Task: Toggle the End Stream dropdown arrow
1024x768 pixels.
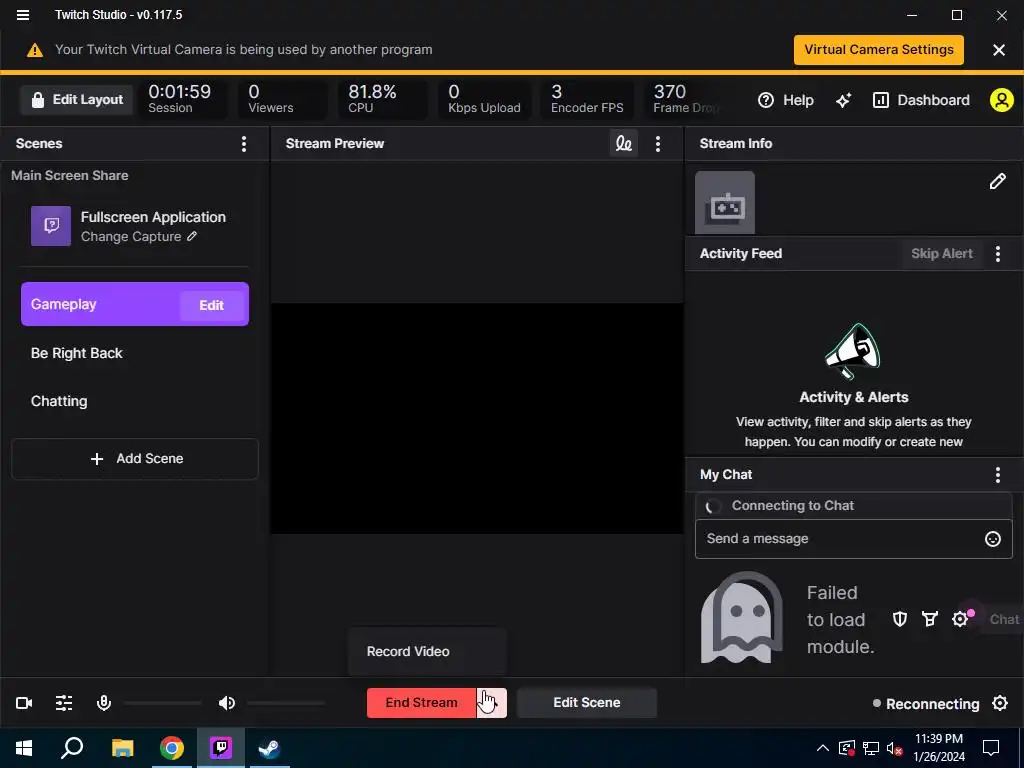Action: (x=492, y=703)
